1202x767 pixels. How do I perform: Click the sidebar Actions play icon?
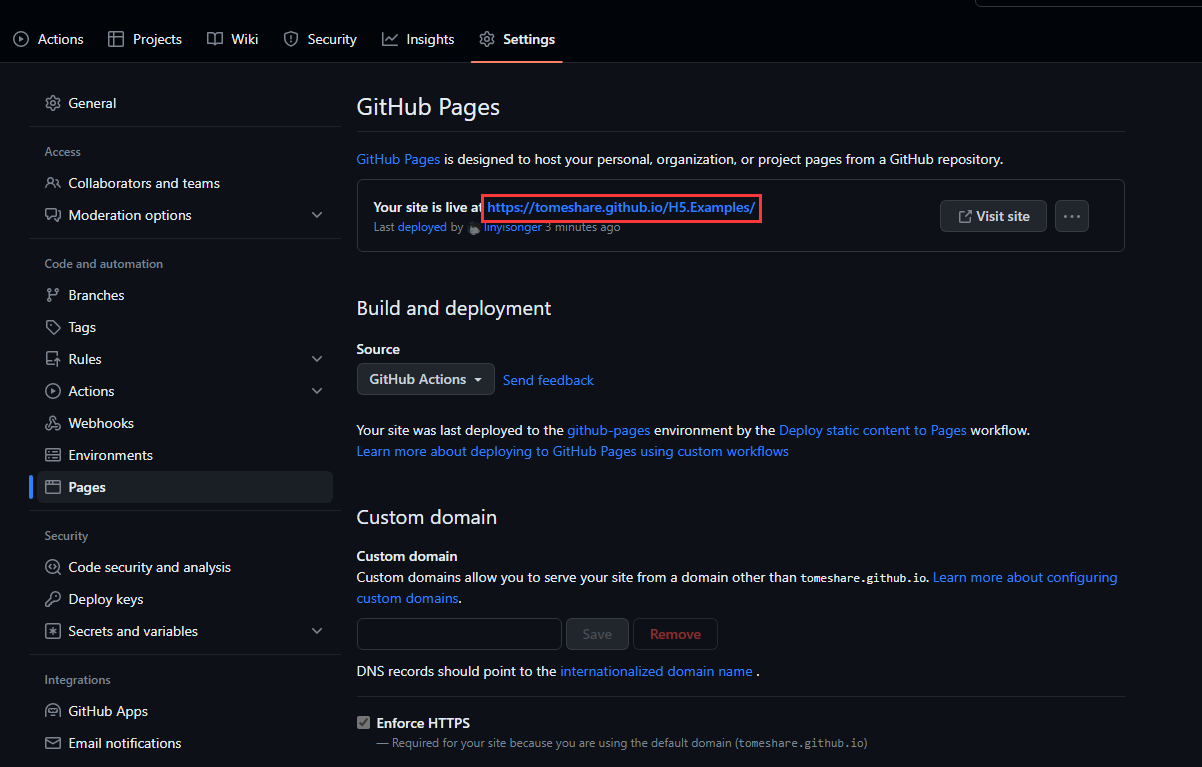[53, 391]
